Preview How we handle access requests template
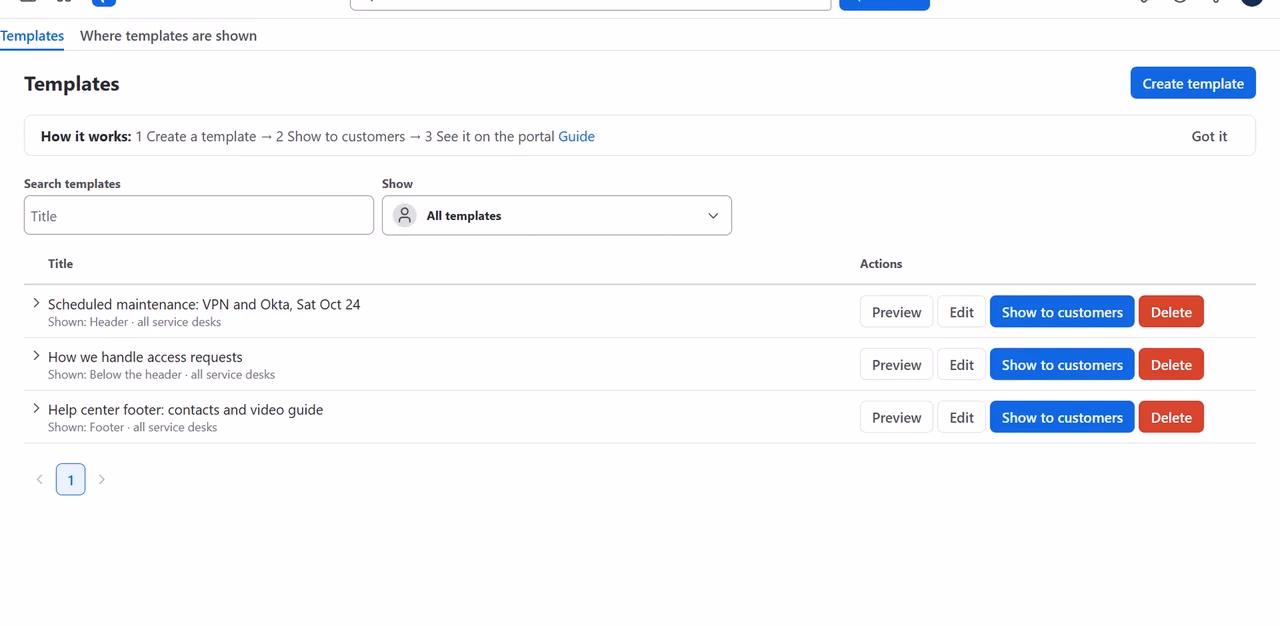Image resolution: width=1280 pixels, height=626 pixels. [896, 365]
